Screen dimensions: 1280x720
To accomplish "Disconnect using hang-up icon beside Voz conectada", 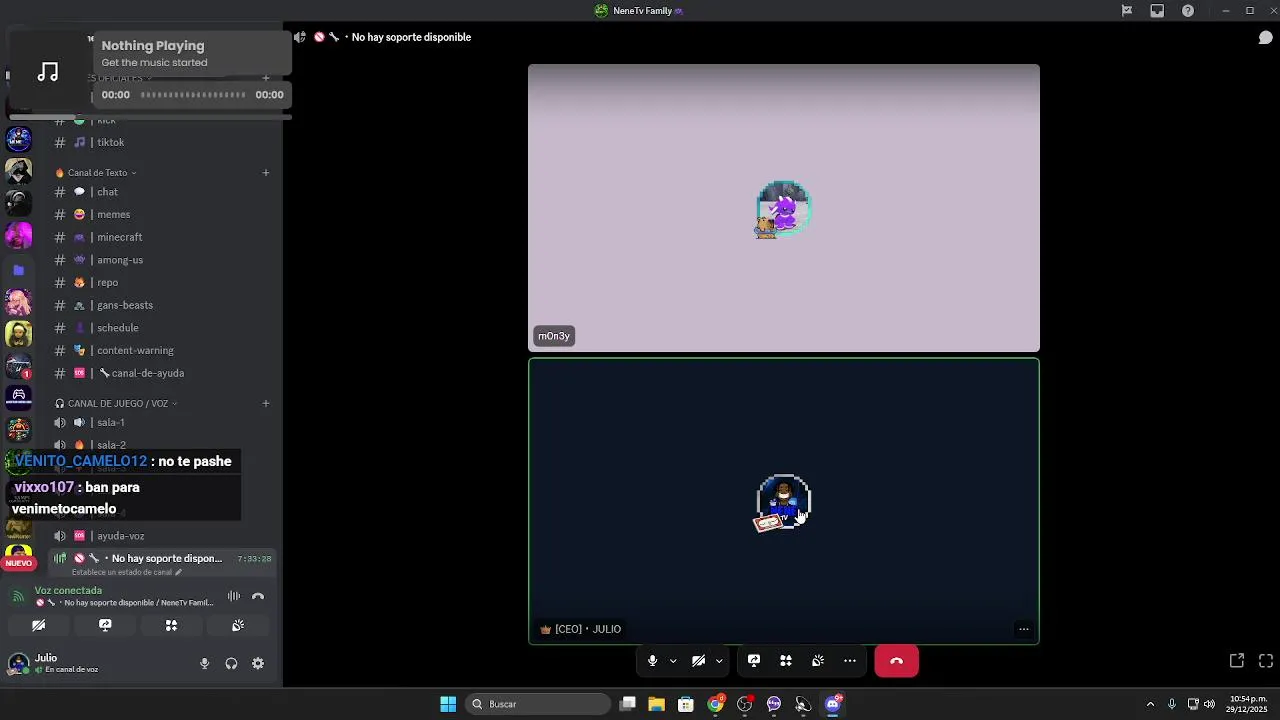I will click(258, 596).
